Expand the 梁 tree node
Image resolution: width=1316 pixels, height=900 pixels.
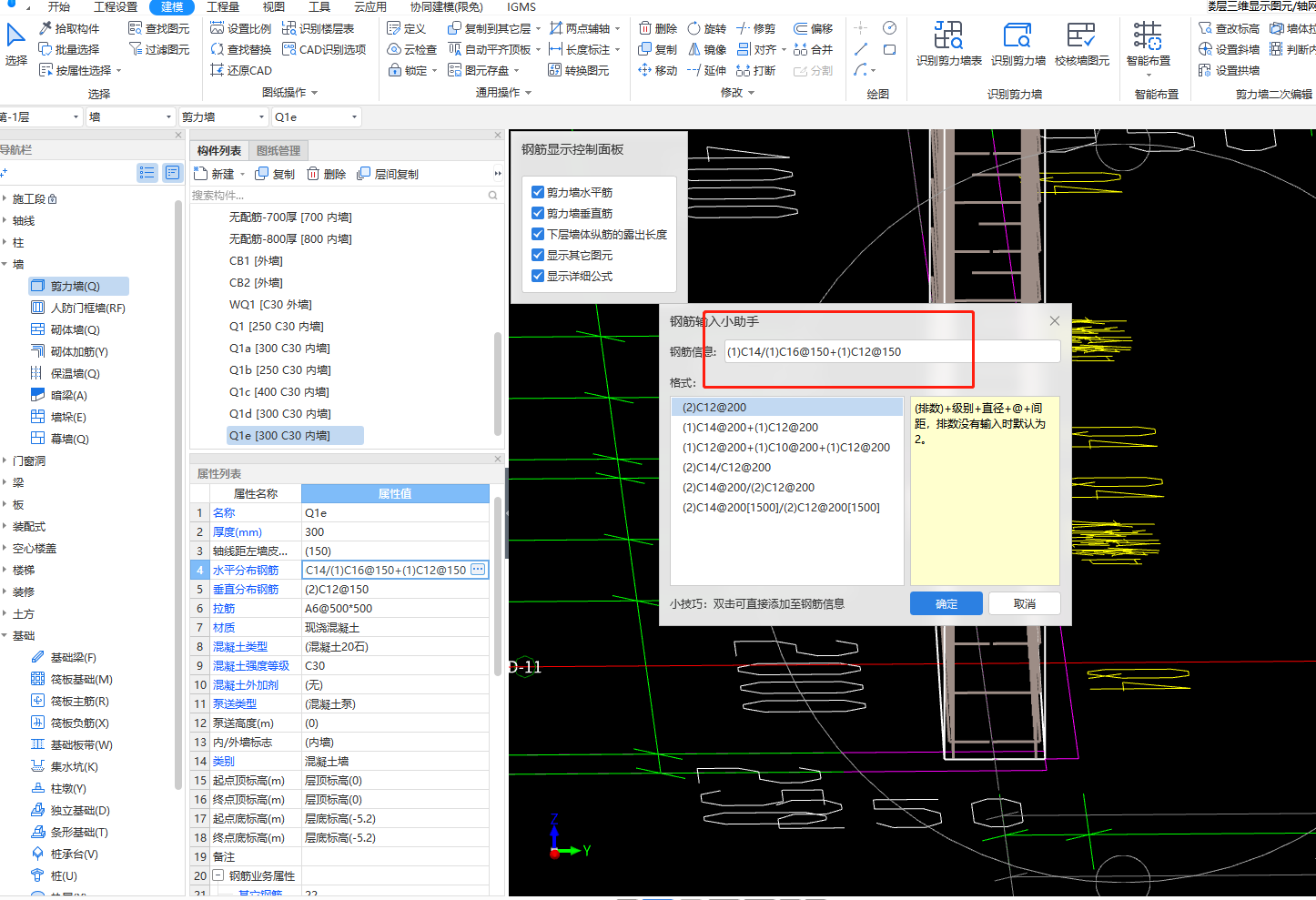tap(5, 482)
